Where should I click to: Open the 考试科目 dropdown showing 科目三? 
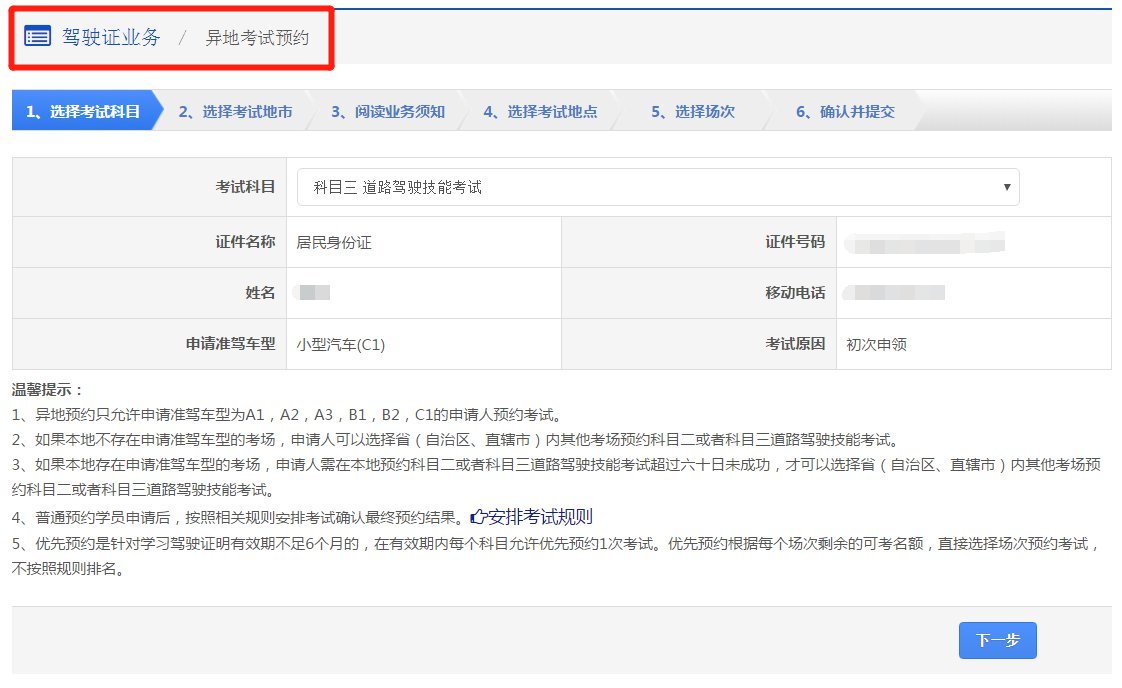point(657,187)
